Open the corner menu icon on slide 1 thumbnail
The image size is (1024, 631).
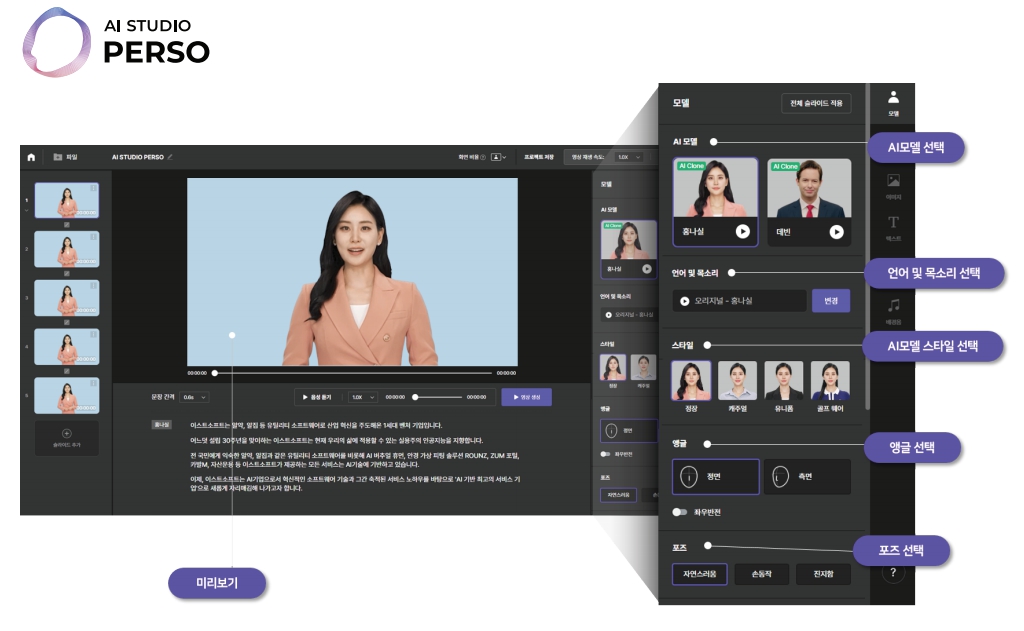93,188
